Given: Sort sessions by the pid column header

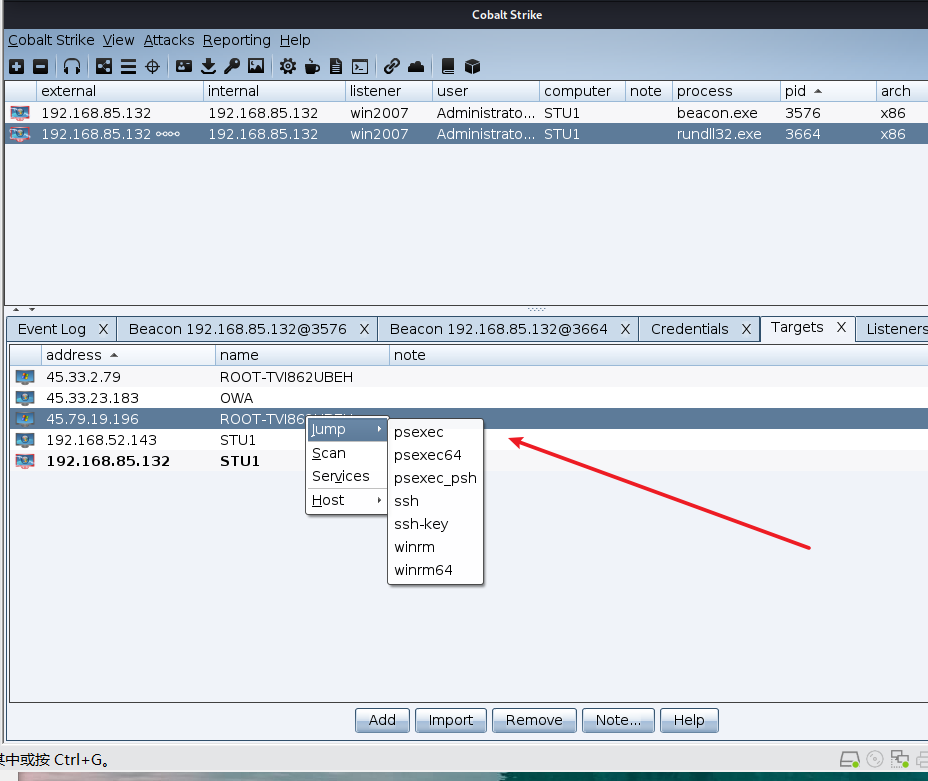Looking at the screenshot, I should coord(827,91).
